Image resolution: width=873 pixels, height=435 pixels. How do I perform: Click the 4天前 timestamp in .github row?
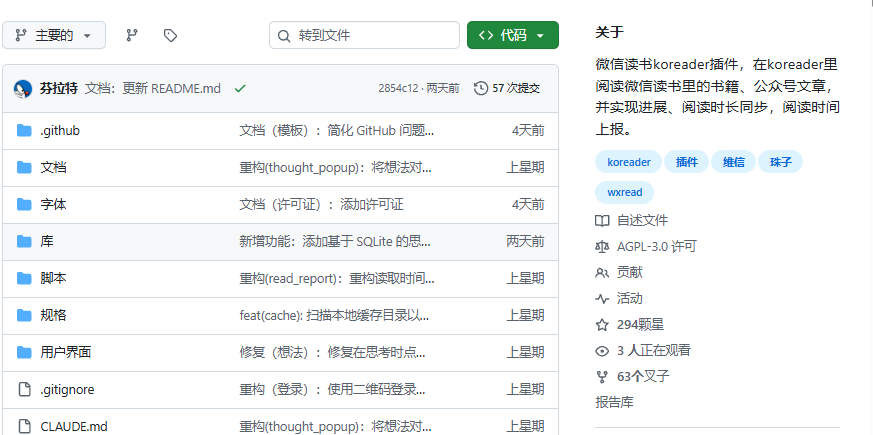528,130
